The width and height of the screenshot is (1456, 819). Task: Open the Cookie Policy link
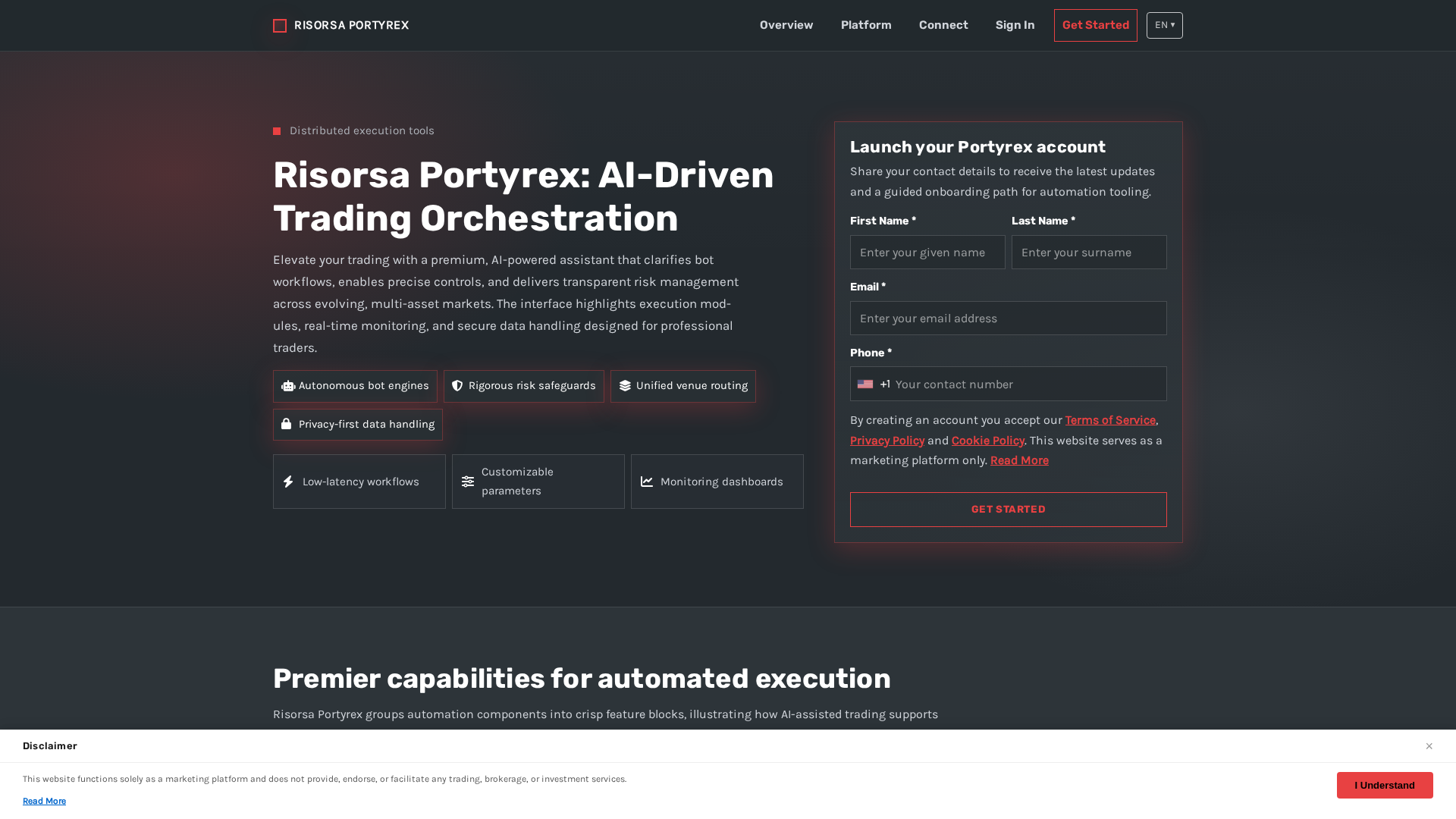[988, 441]
